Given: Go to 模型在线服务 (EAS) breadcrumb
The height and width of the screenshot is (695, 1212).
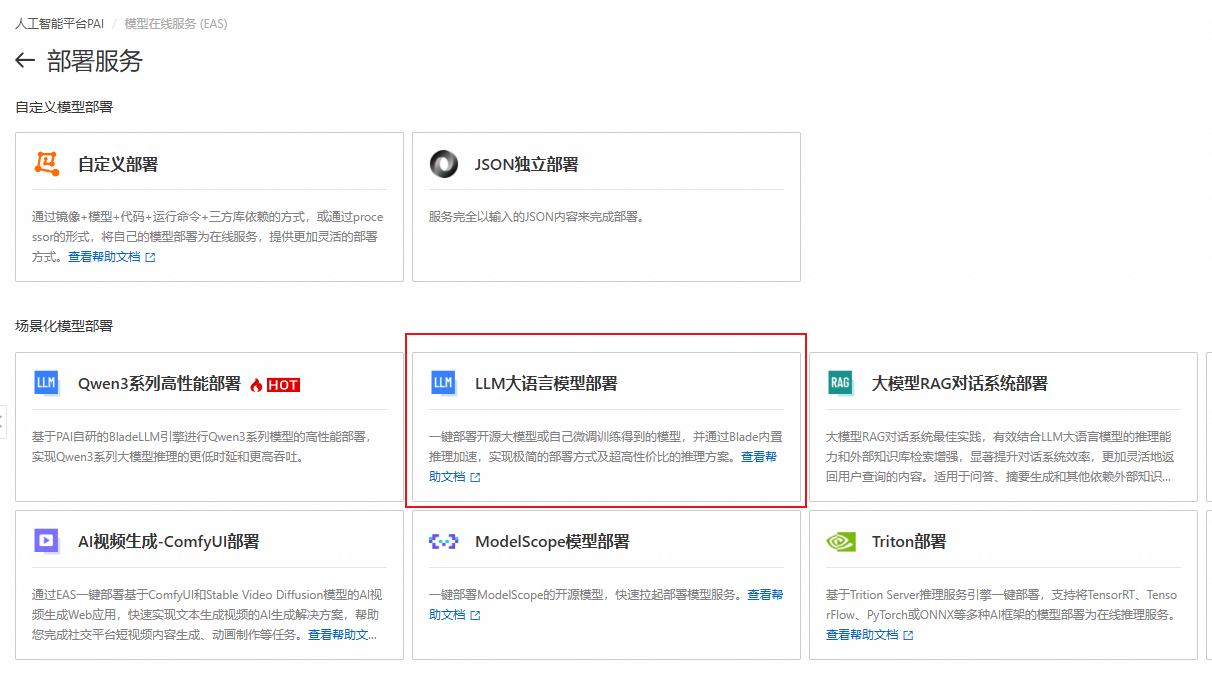Looking at the screenshot, I should [176, 23].
